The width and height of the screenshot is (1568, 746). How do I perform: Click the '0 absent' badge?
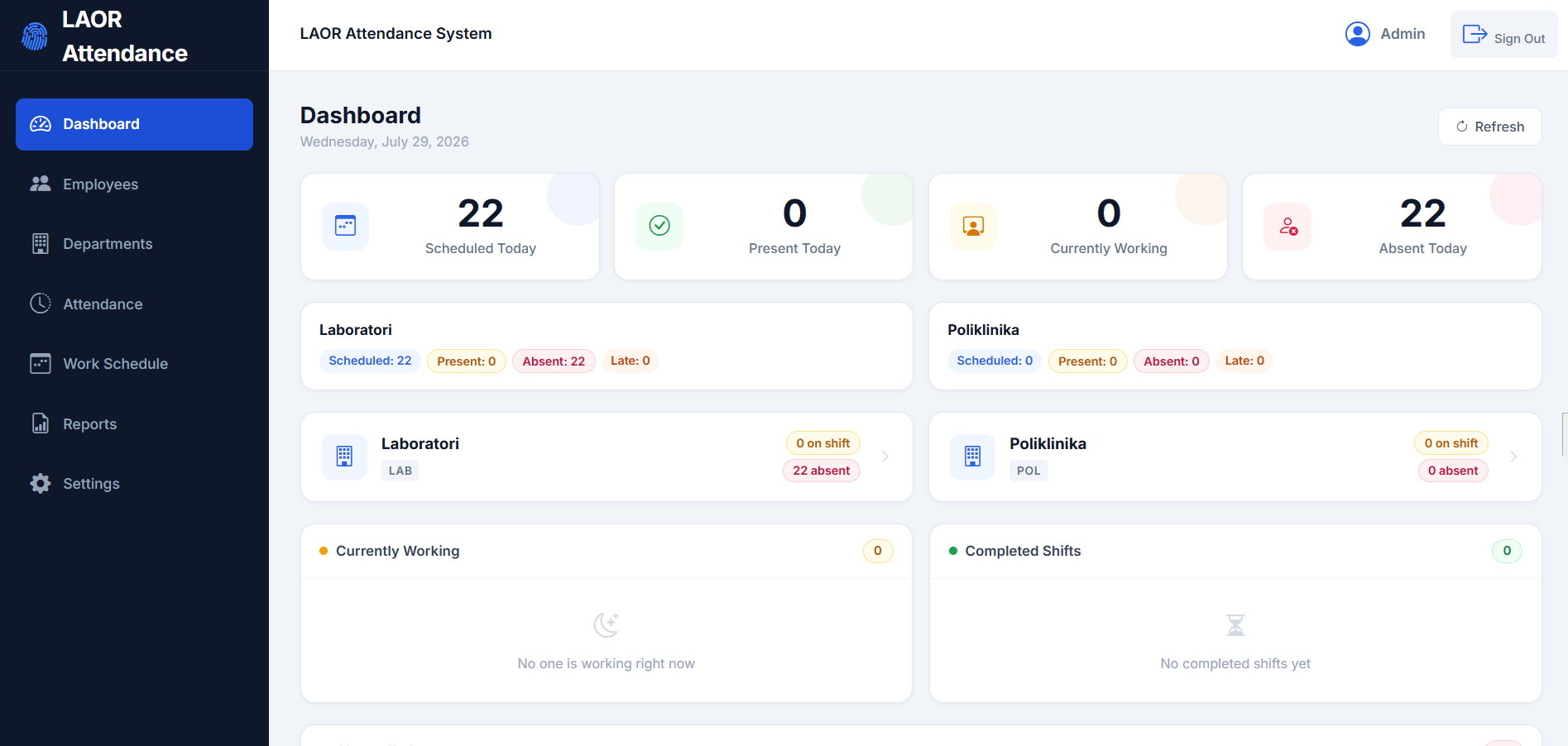1453,471
